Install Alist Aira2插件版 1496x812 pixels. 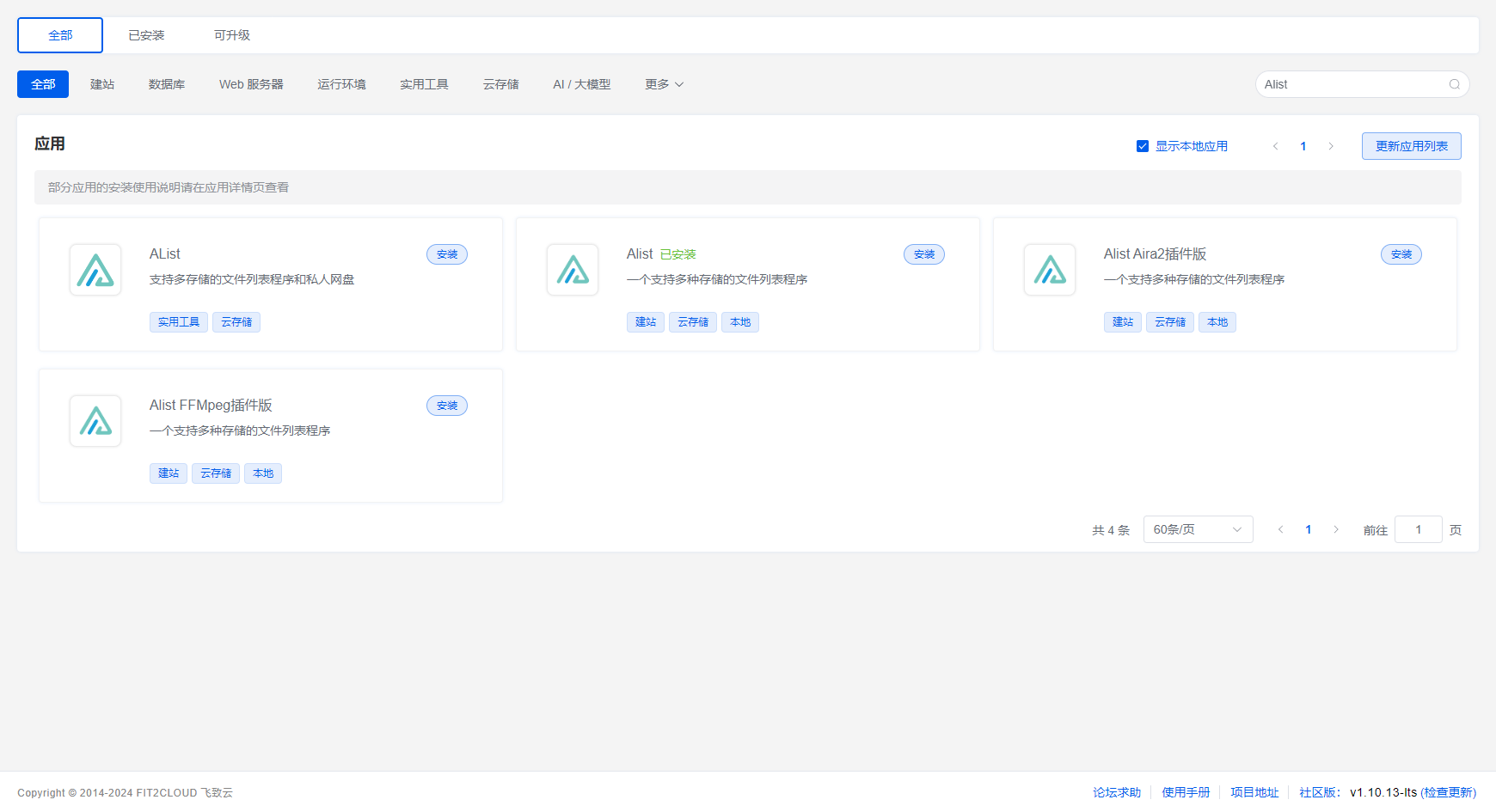pos(1401,254)
